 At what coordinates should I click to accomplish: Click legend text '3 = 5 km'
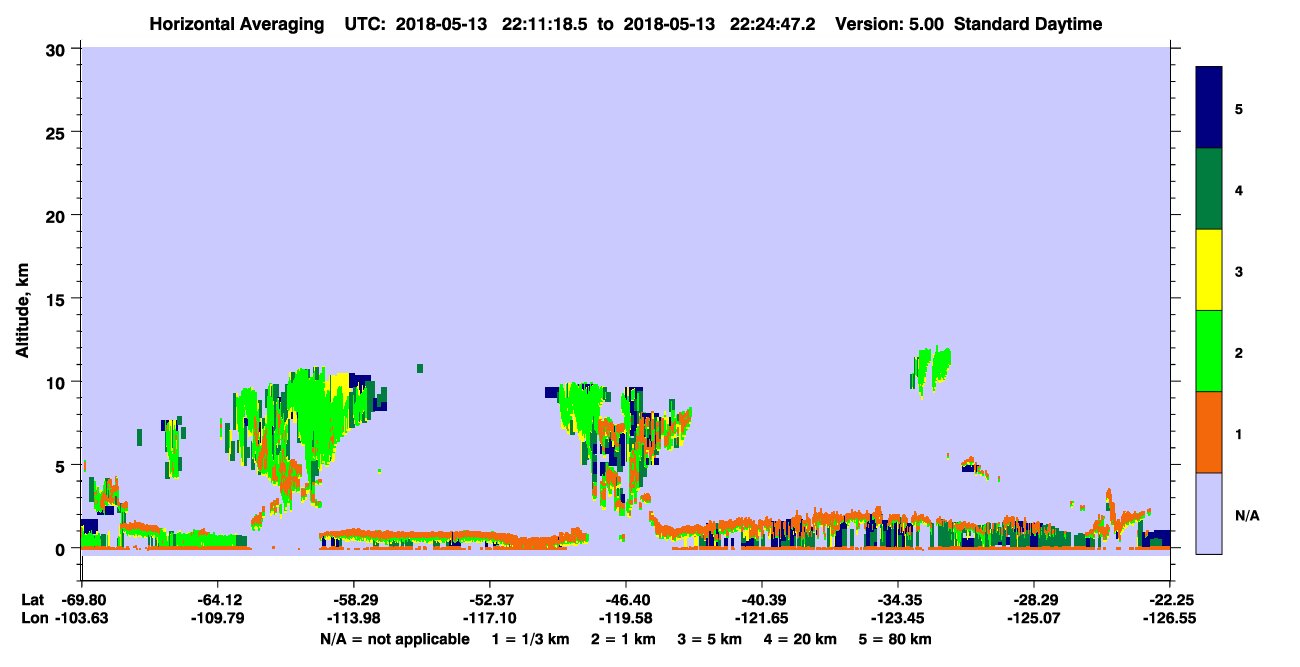pos(711,639)
